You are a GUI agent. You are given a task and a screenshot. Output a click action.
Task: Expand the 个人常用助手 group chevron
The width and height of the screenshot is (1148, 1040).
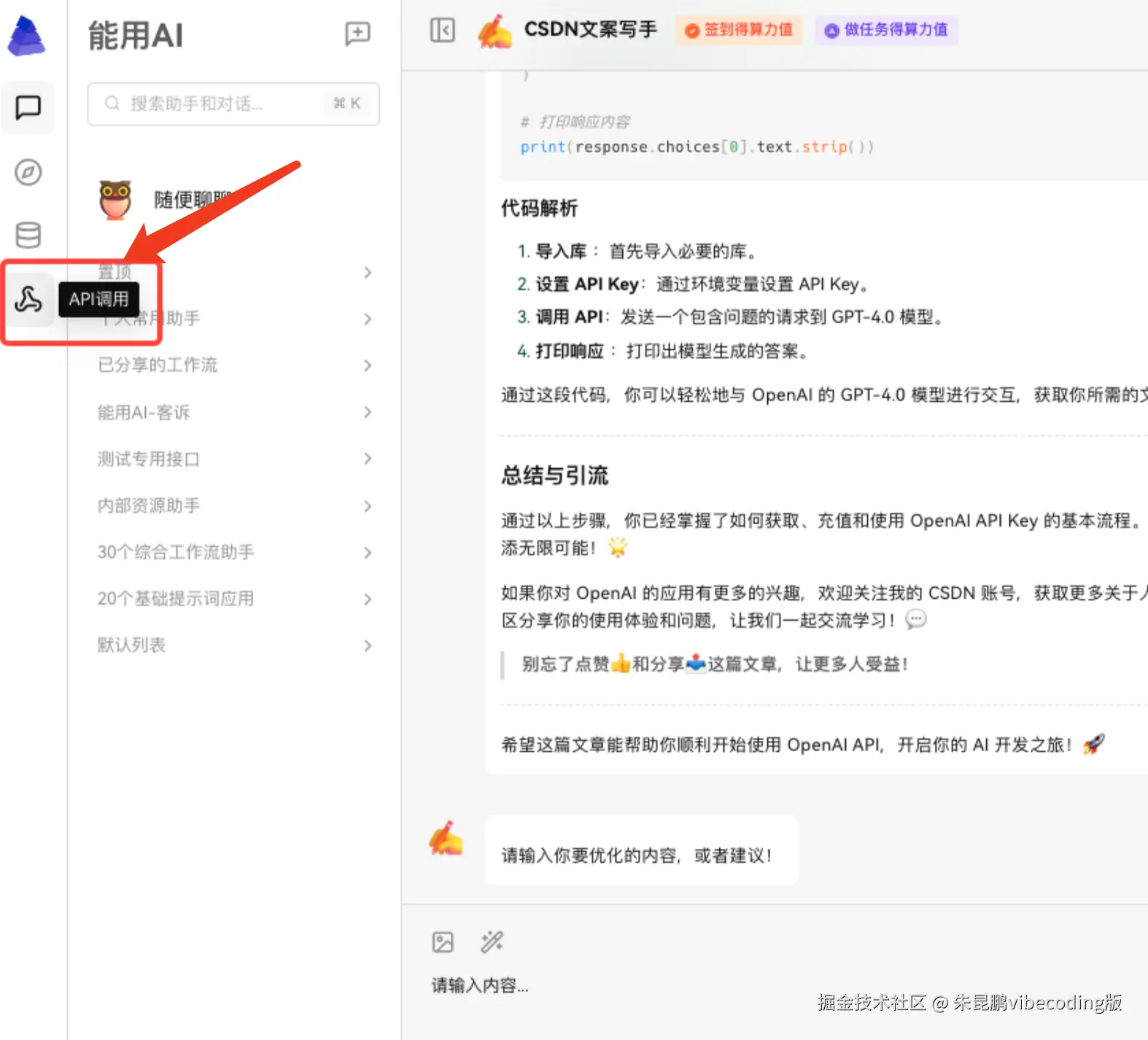tap(368, 319)
